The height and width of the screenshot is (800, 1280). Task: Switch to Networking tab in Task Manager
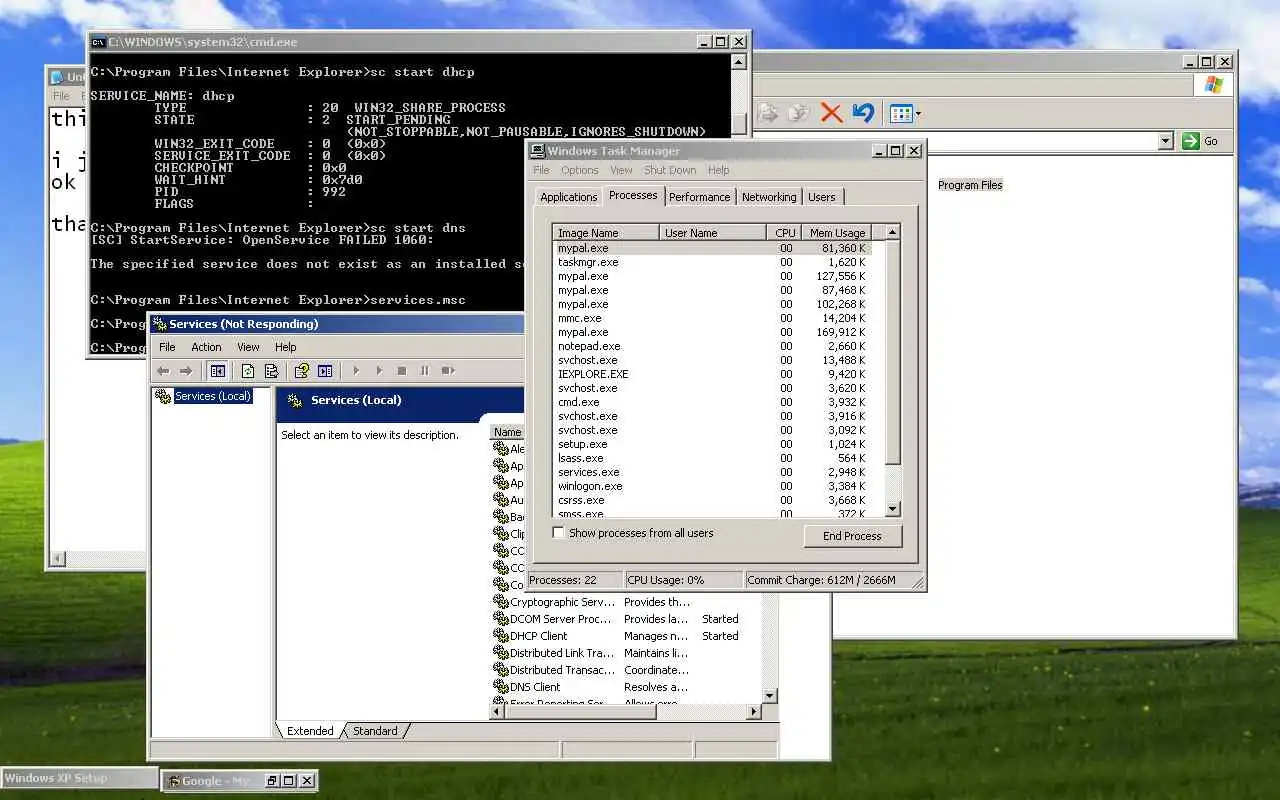tap(769, 197)
